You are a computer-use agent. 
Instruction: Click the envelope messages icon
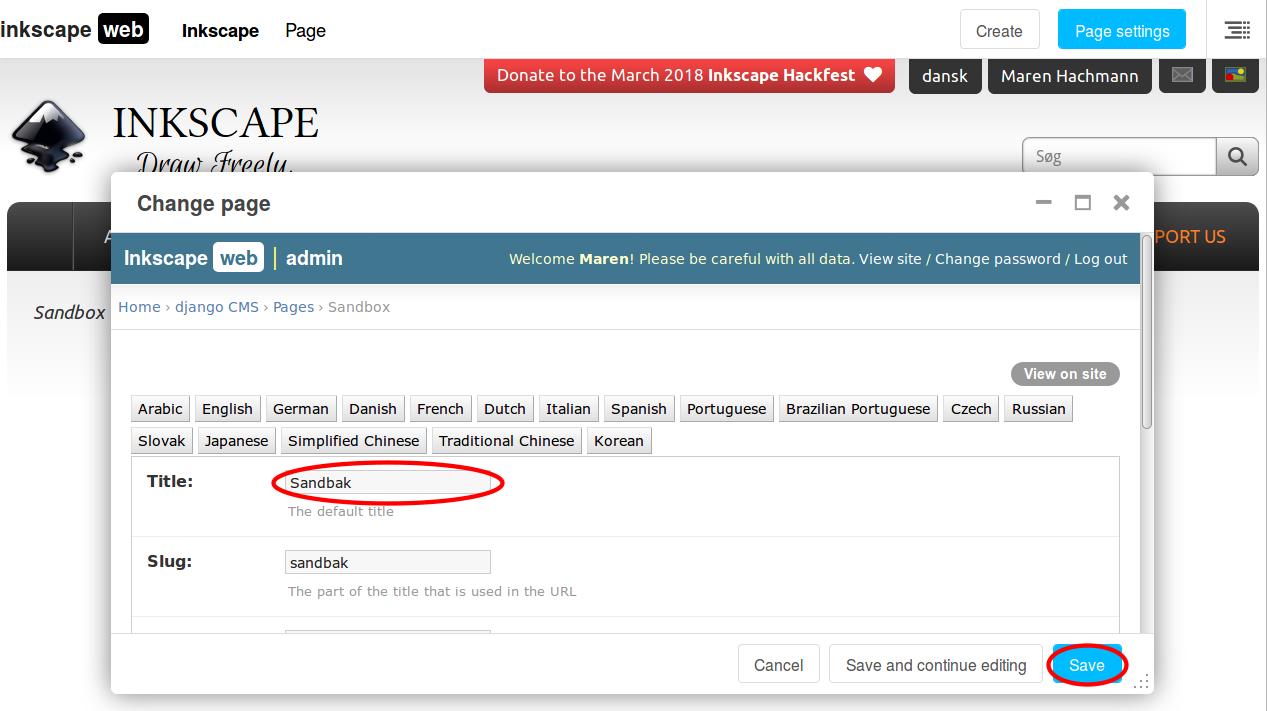[x=1182, y=75]
